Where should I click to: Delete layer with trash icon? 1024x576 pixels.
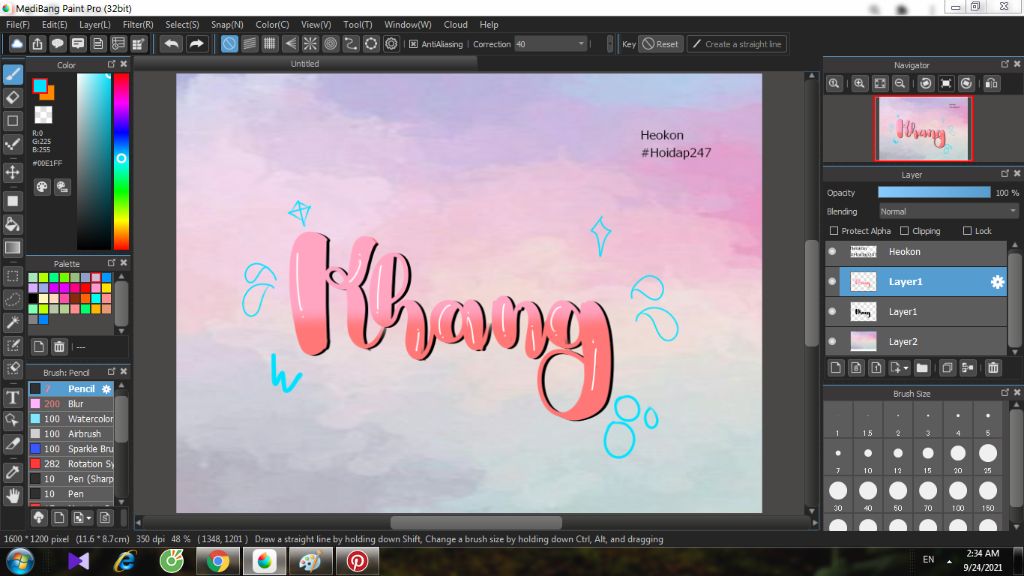993,368
